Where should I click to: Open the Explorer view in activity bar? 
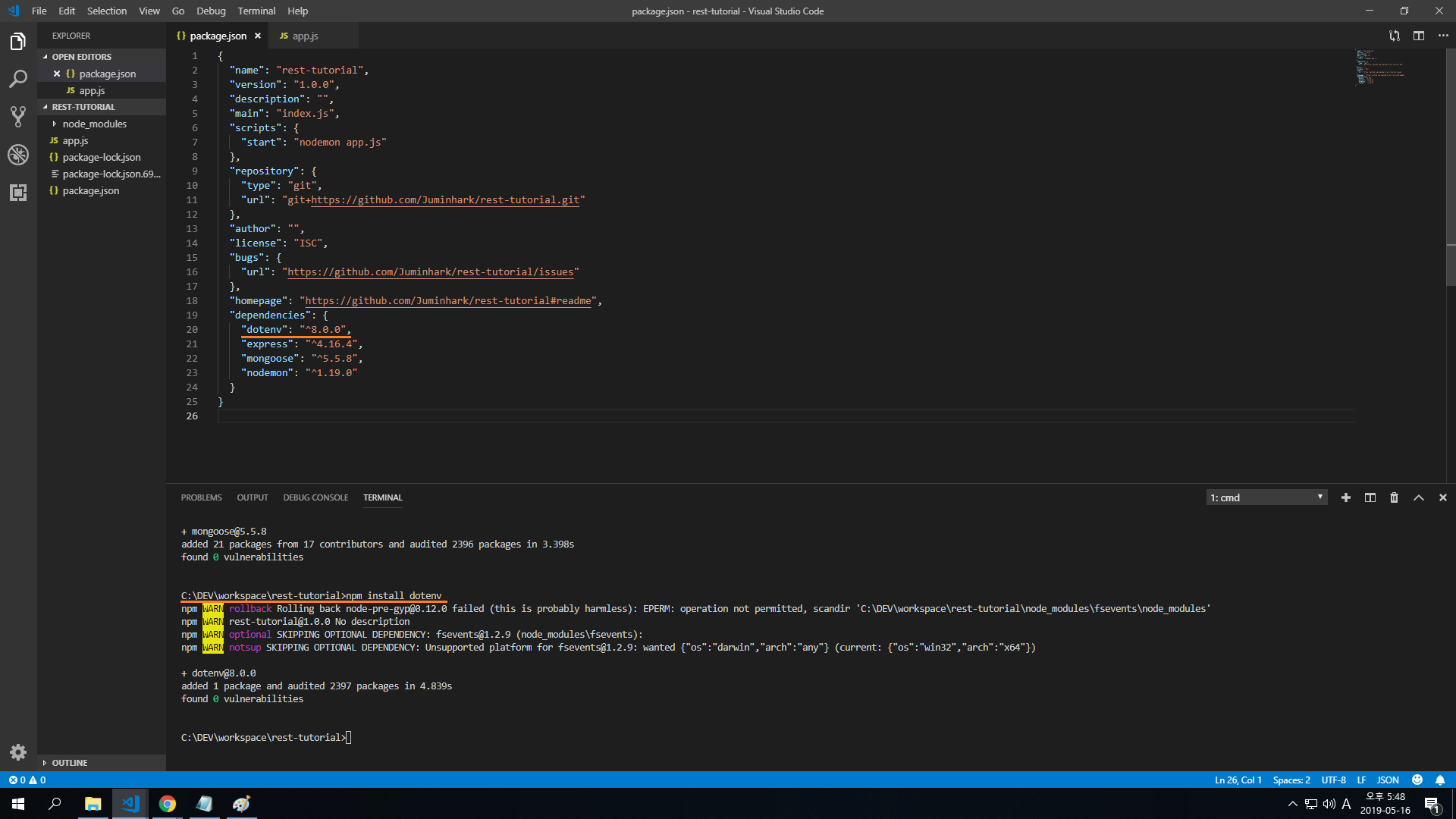(x=18, y=41)
